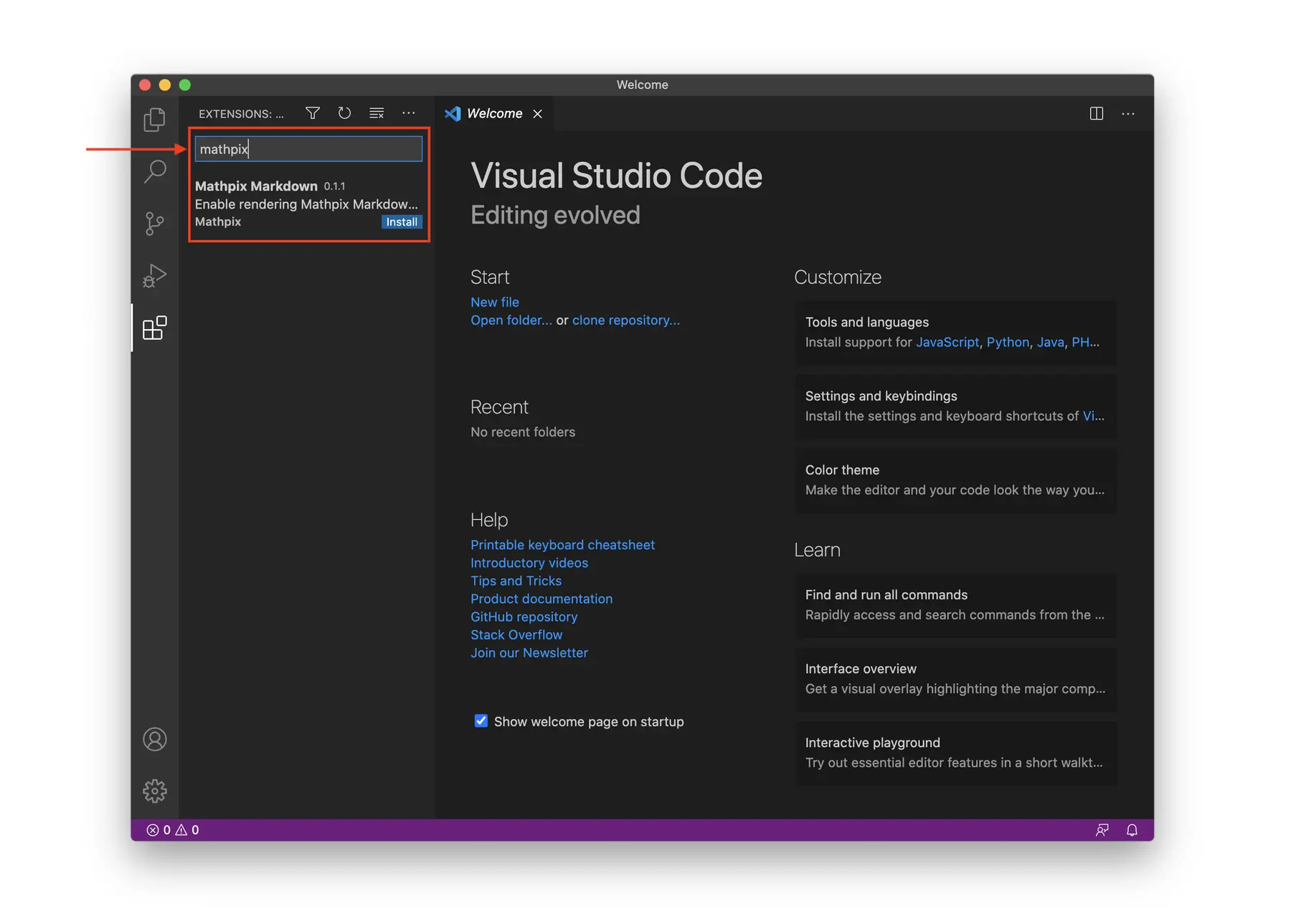Screen dimensions: 1291x924
Task: Select the Welcome editor tab
Action: point(494,113)
